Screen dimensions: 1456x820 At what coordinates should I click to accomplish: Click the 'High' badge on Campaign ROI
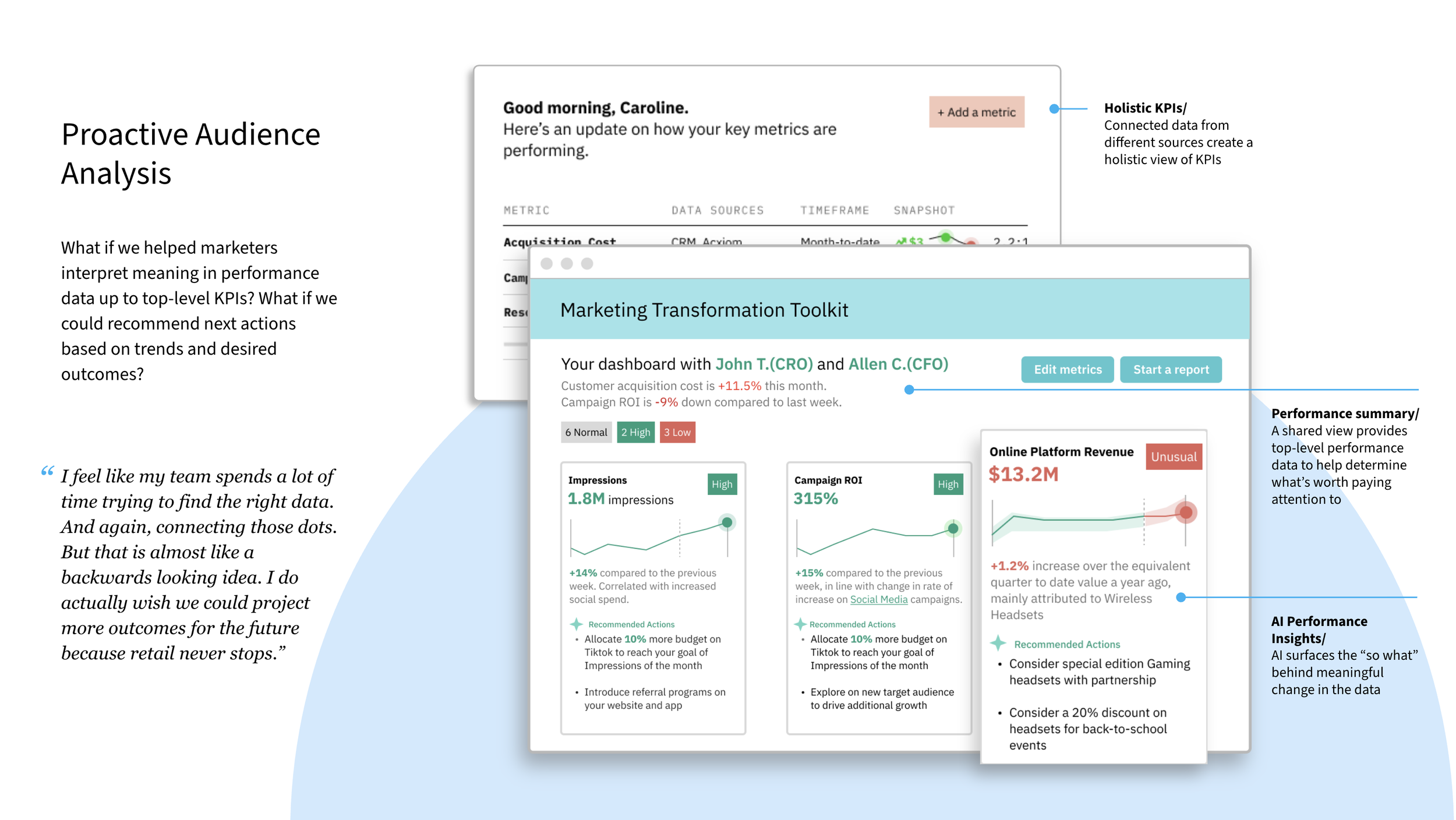click(948, 484)
